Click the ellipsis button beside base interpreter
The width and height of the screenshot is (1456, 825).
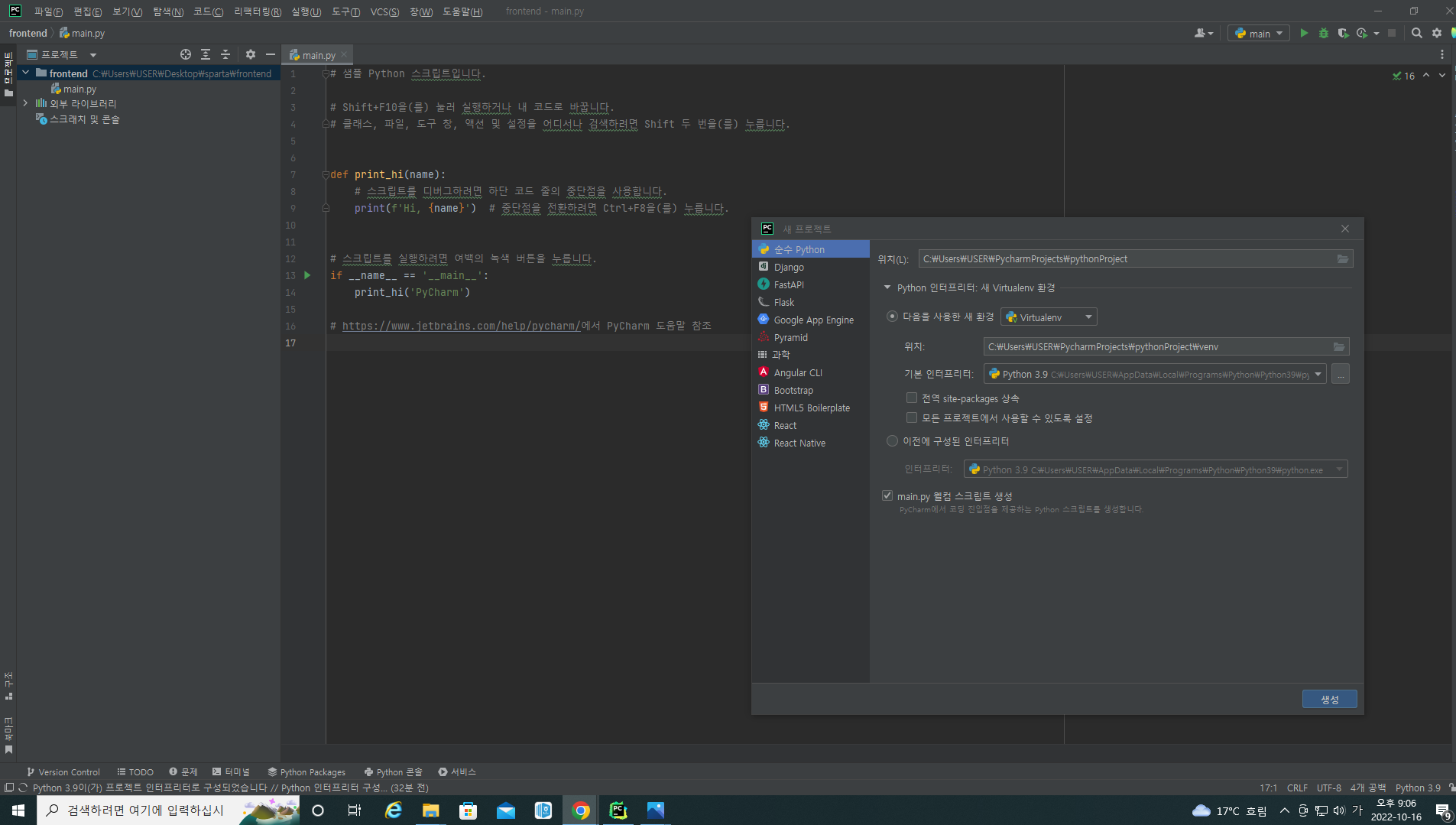tap(1341, 374)
